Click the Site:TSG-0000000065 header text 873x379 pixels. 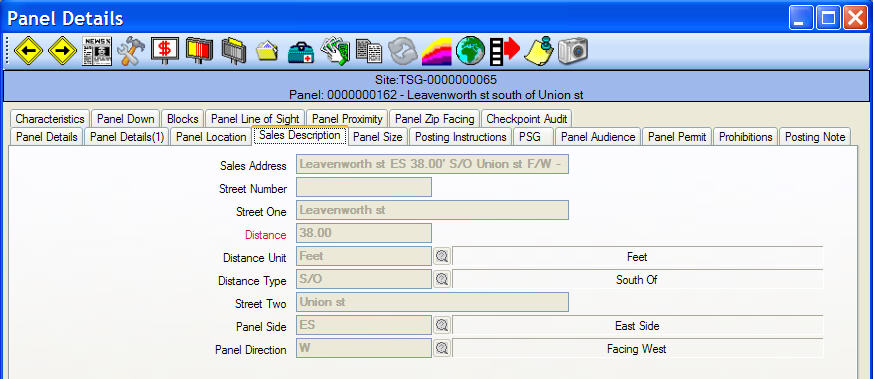point(436,80)
